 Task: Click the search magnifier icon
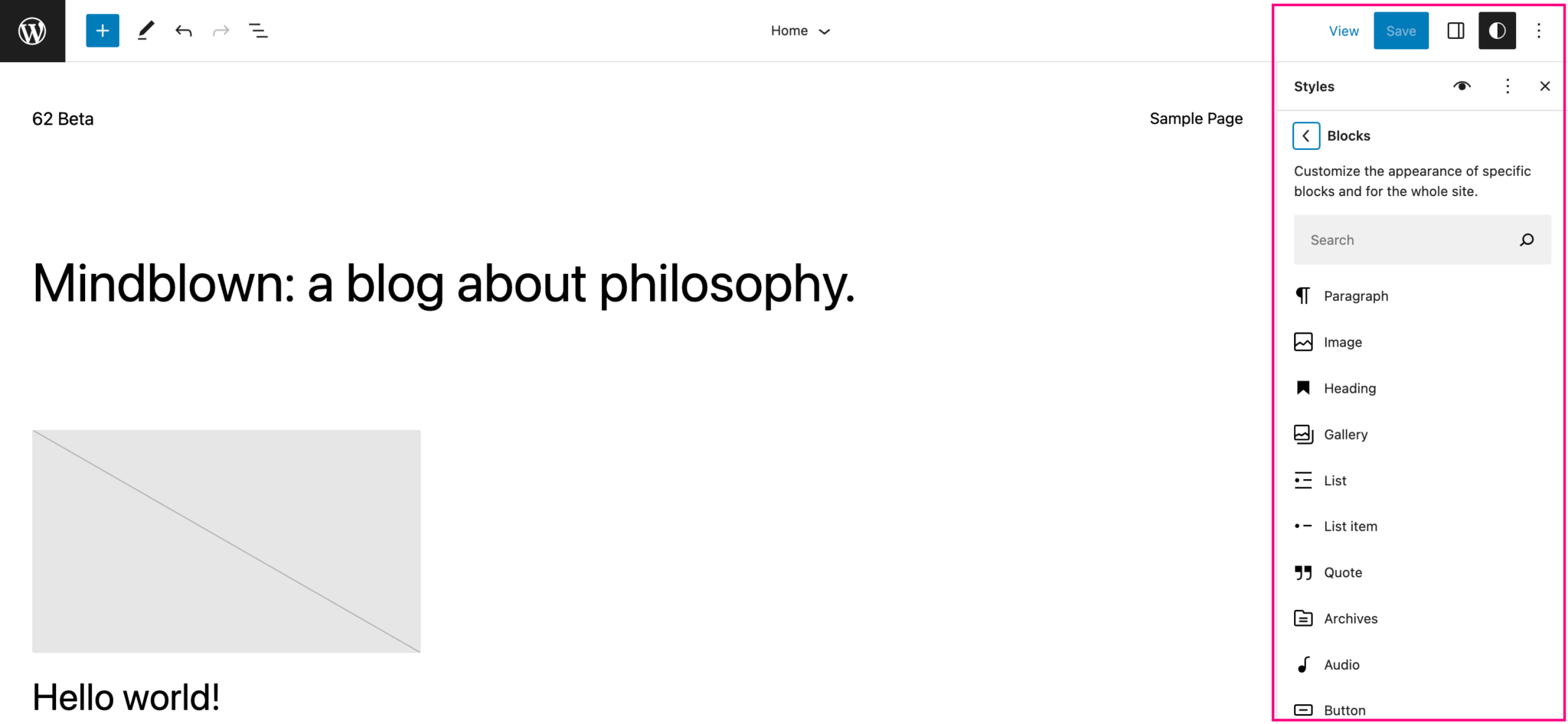(x=1527, y=240)
